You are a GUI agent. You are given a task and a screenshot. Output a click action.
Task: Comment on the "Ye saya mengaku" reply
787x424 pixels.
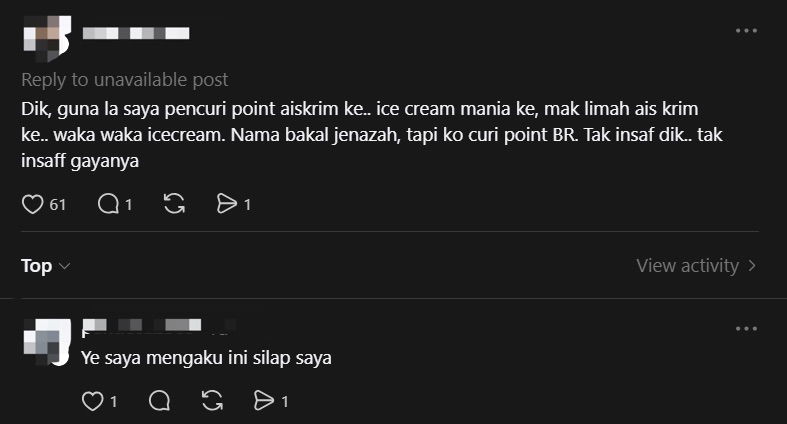coord(159,401)
